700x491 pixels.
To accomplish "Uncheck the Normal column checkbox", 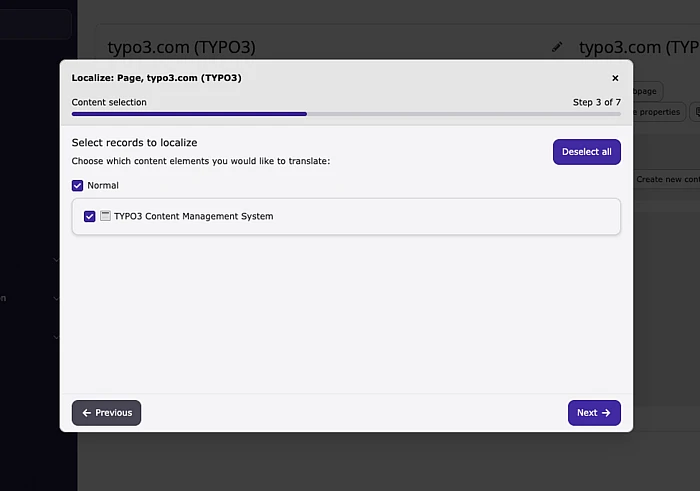I will [77, 185].
